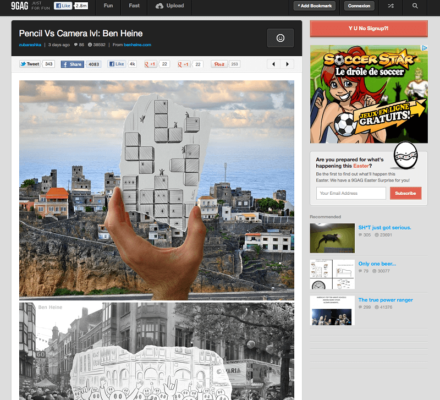Viewport: 440px width, 400px height.
Task: Click the search magnifier icon
Action: click(x=415, y=6)
